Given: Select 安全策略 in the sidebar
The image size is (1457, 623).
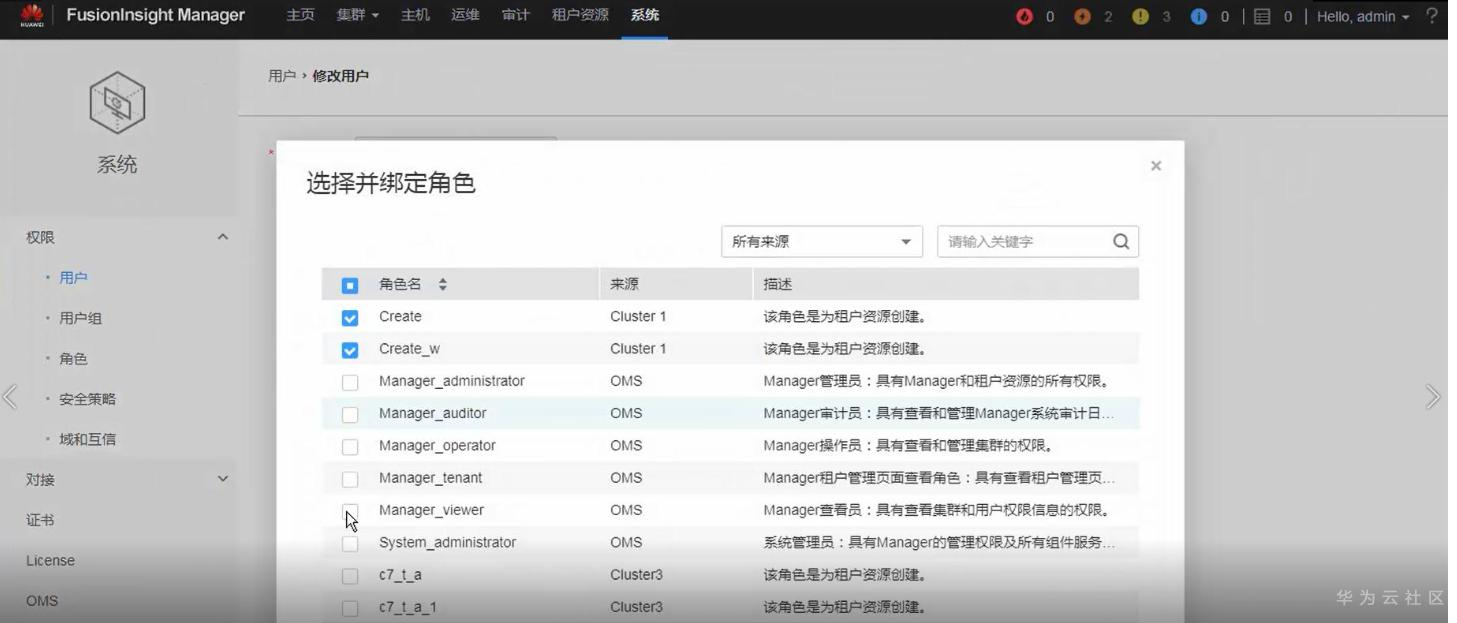Looking at the screenshot, I should point(87,399).
